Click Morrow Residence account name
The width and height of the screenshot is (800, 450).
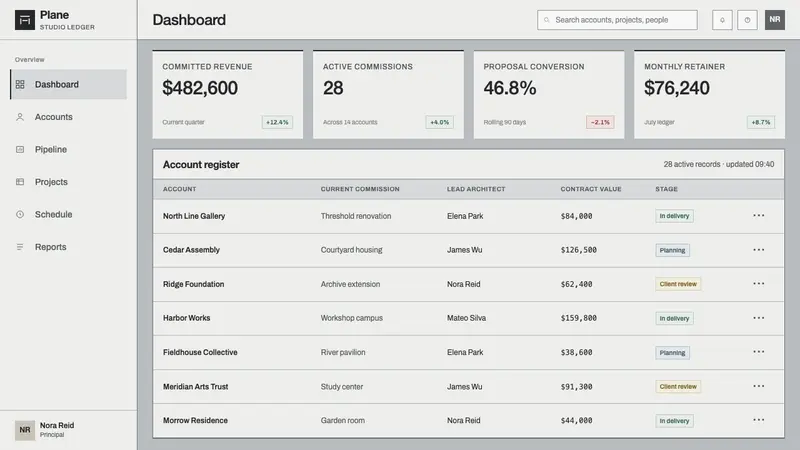[x=195, y=420]
